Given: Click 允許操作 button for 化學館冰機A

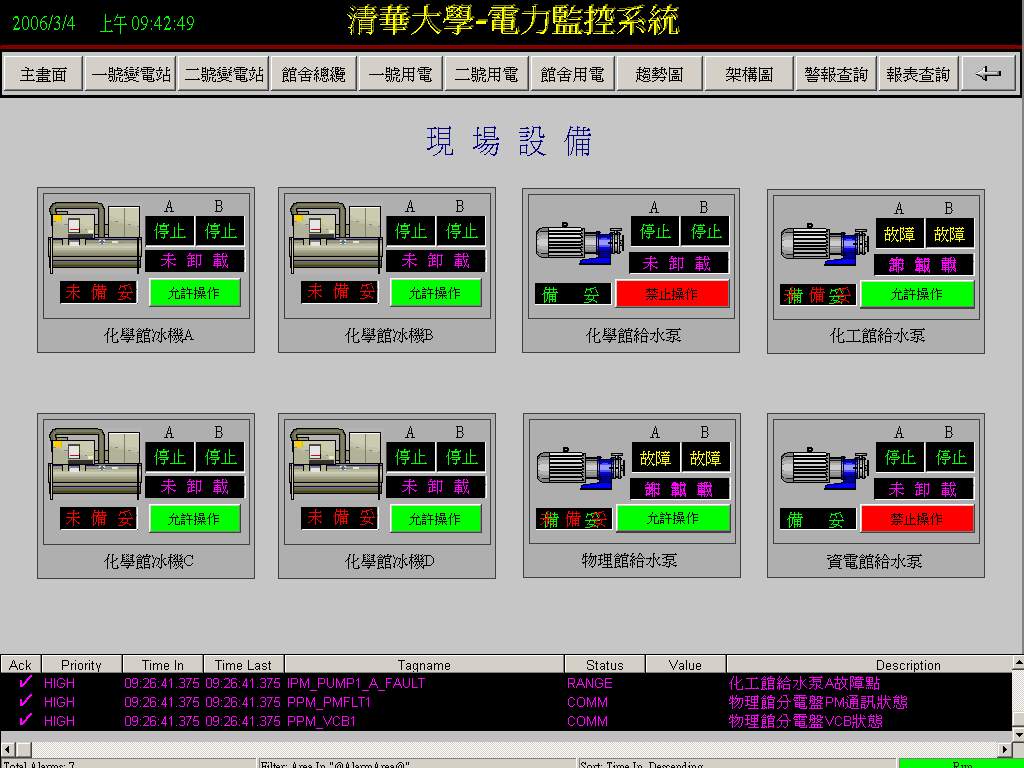Looking at the screenshot, I should (195, 293).
